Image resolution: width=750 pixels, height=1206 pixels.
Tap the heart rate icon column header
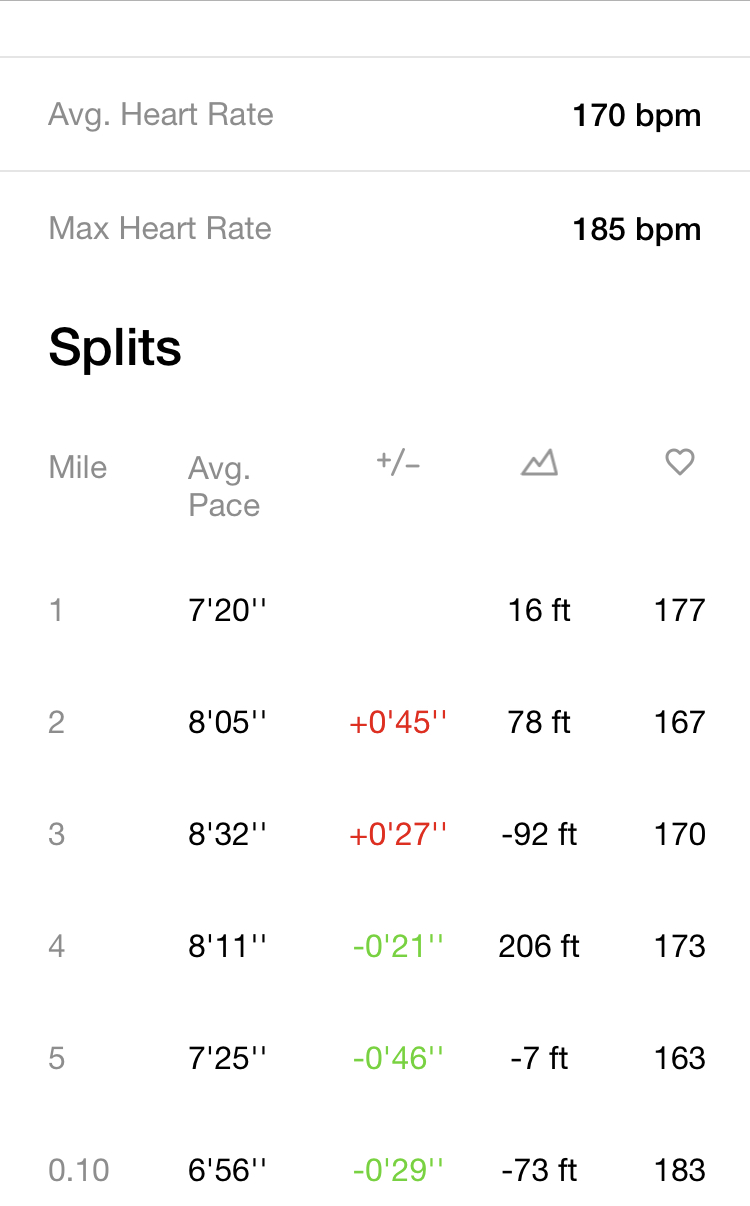click(x=680, y=462)
